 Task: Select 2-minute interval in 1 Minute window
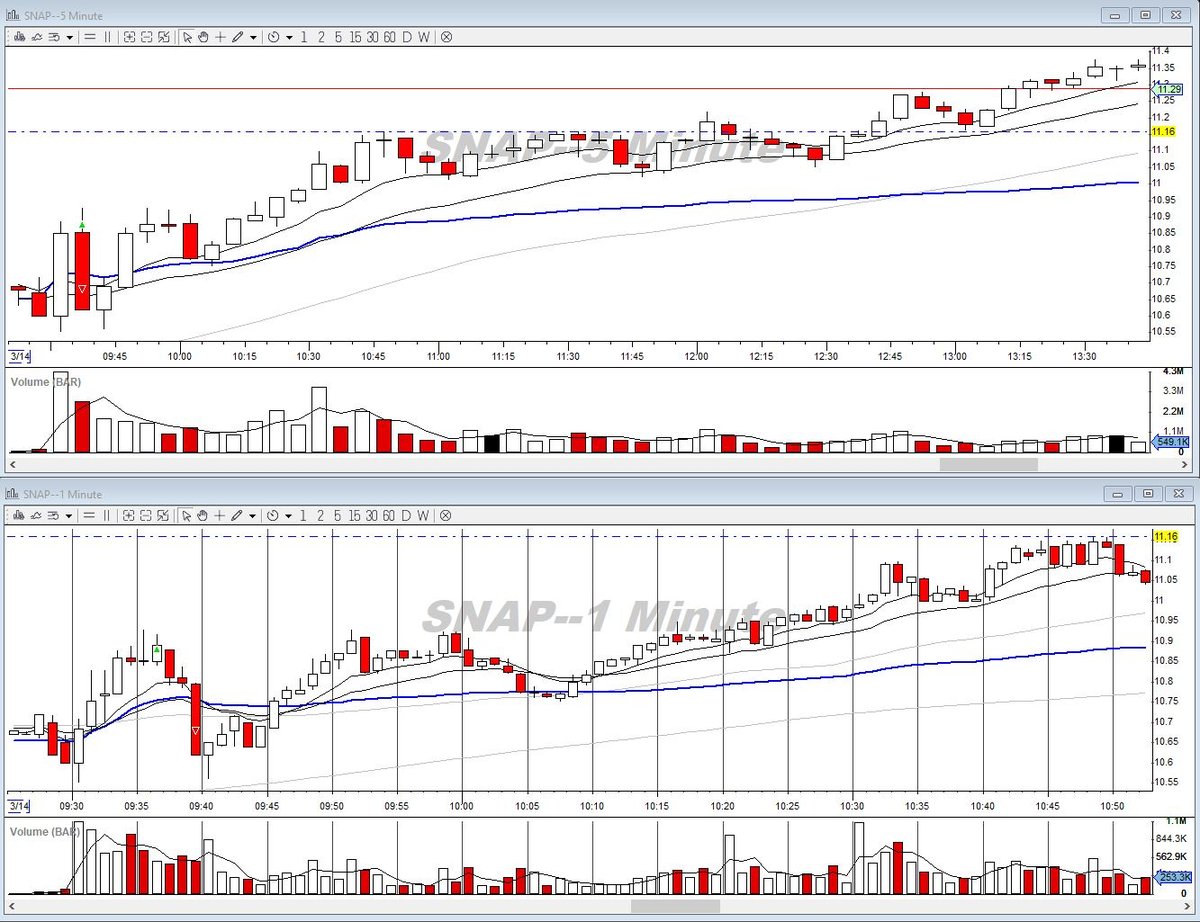321,515
